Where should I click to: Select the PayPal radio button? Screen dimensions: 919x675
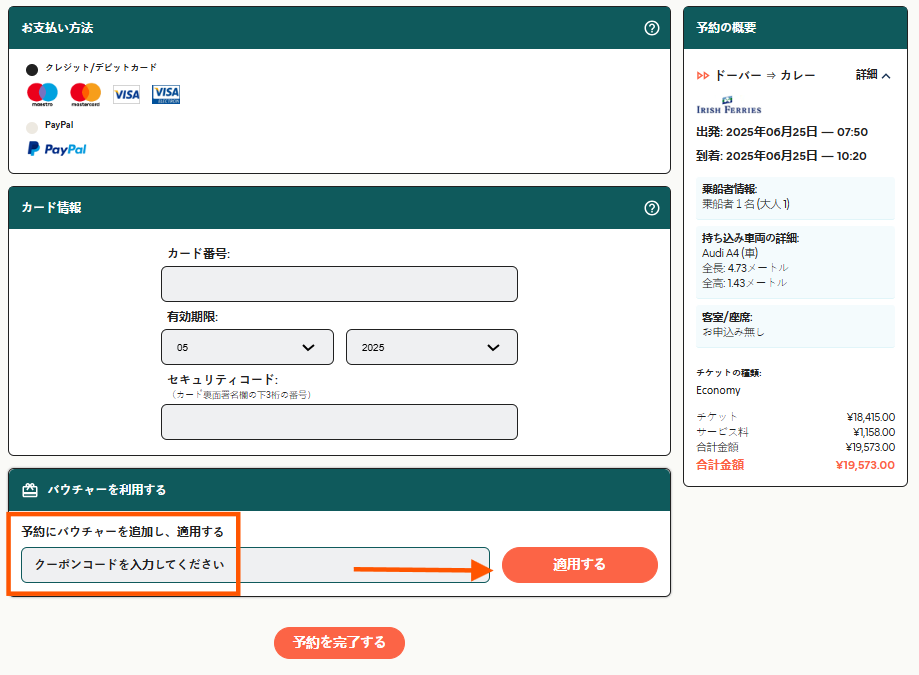[32, 127]
